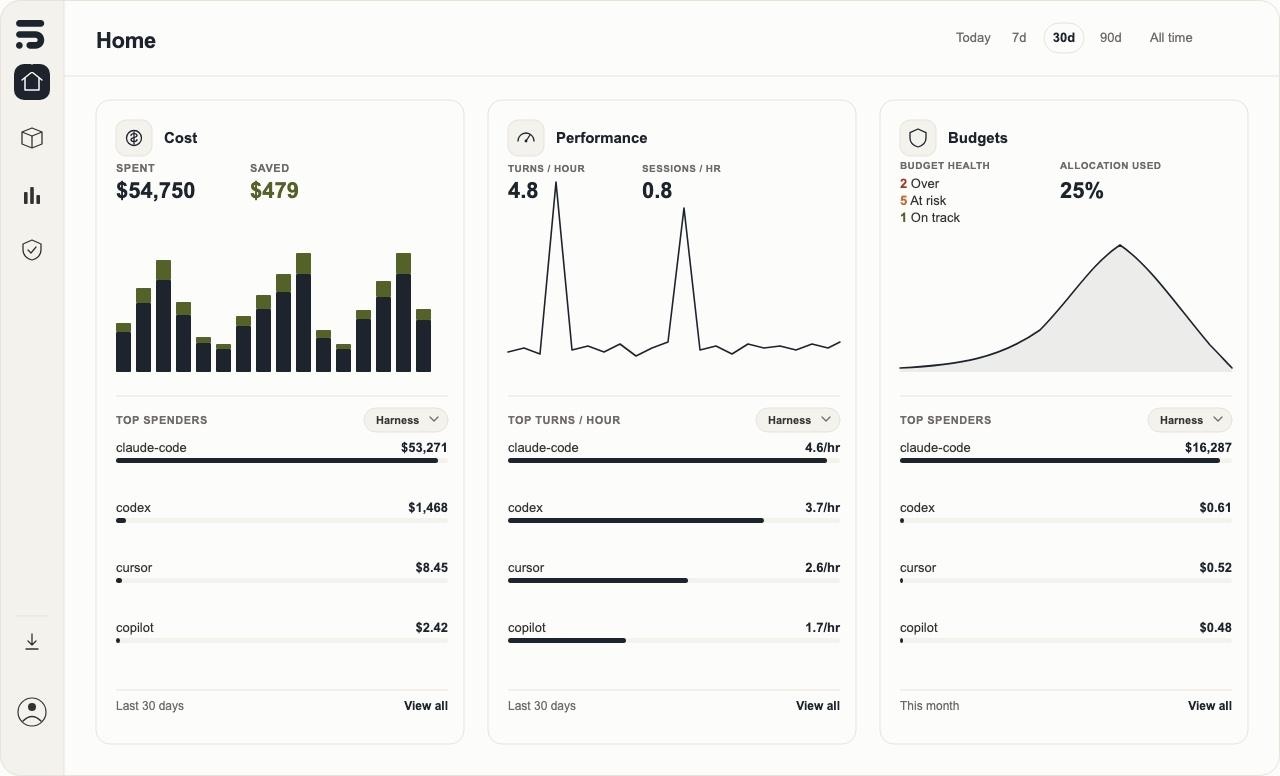The width and height of the screenshot is (1280, 776).
Task: Click copilot row in Performance card
Action: point(674,633)
